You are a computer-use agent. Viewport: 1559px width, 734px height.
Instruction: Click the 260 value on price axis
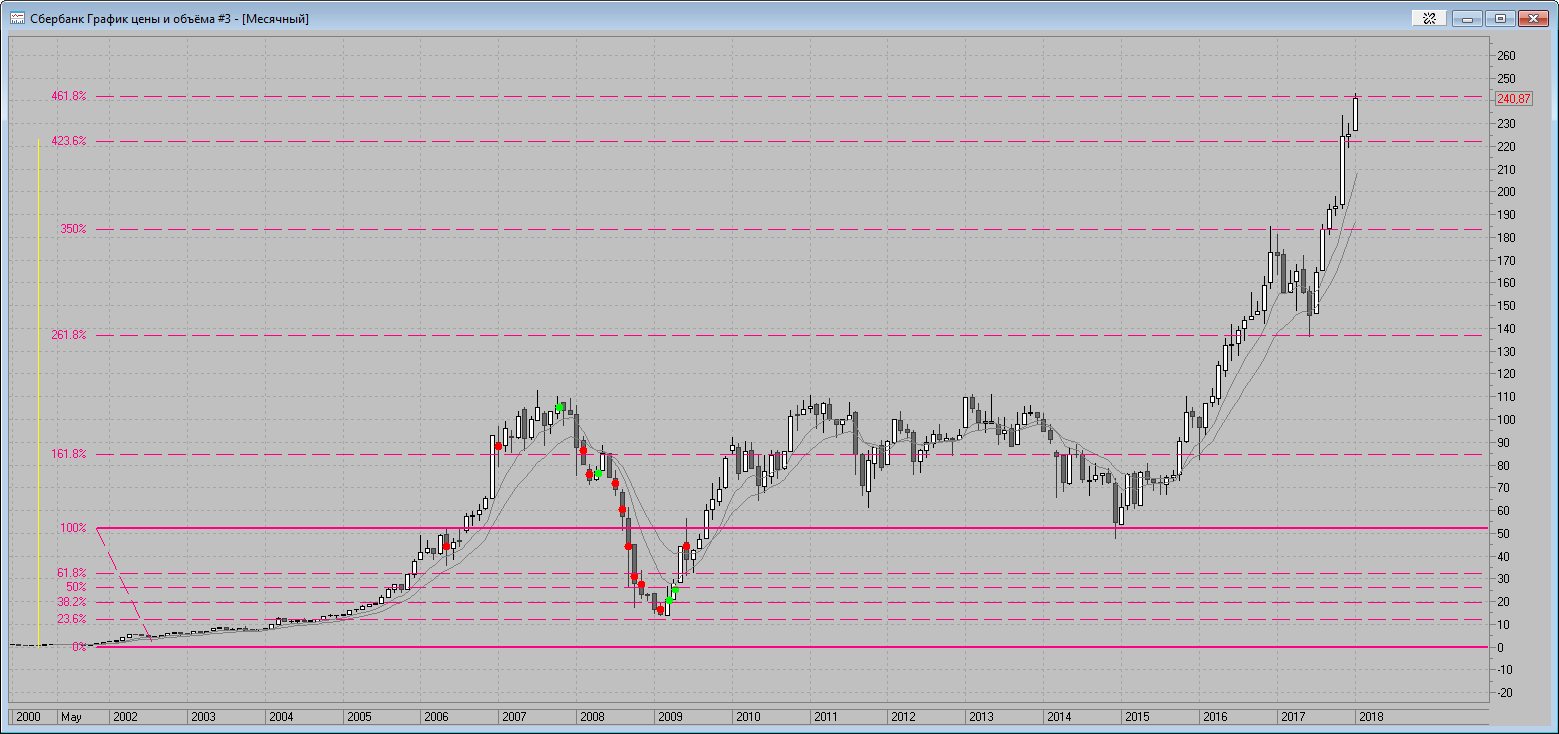[1507, 55]
